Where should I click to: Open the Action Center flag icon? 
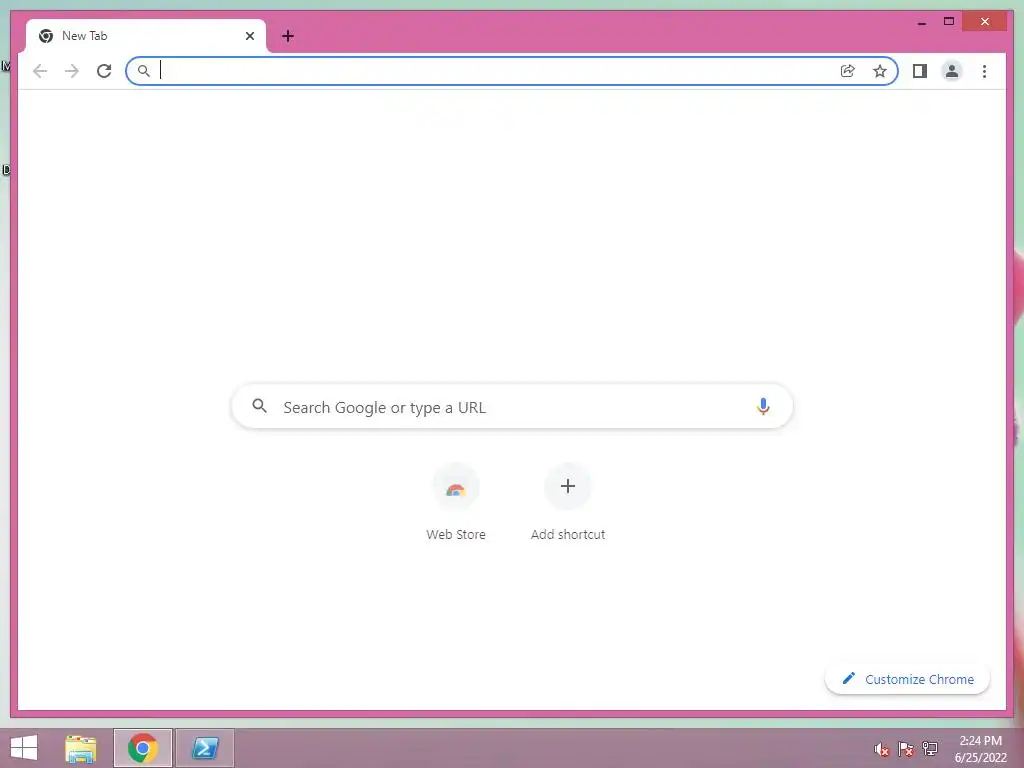pyautogui.click(x=906, y=750)
